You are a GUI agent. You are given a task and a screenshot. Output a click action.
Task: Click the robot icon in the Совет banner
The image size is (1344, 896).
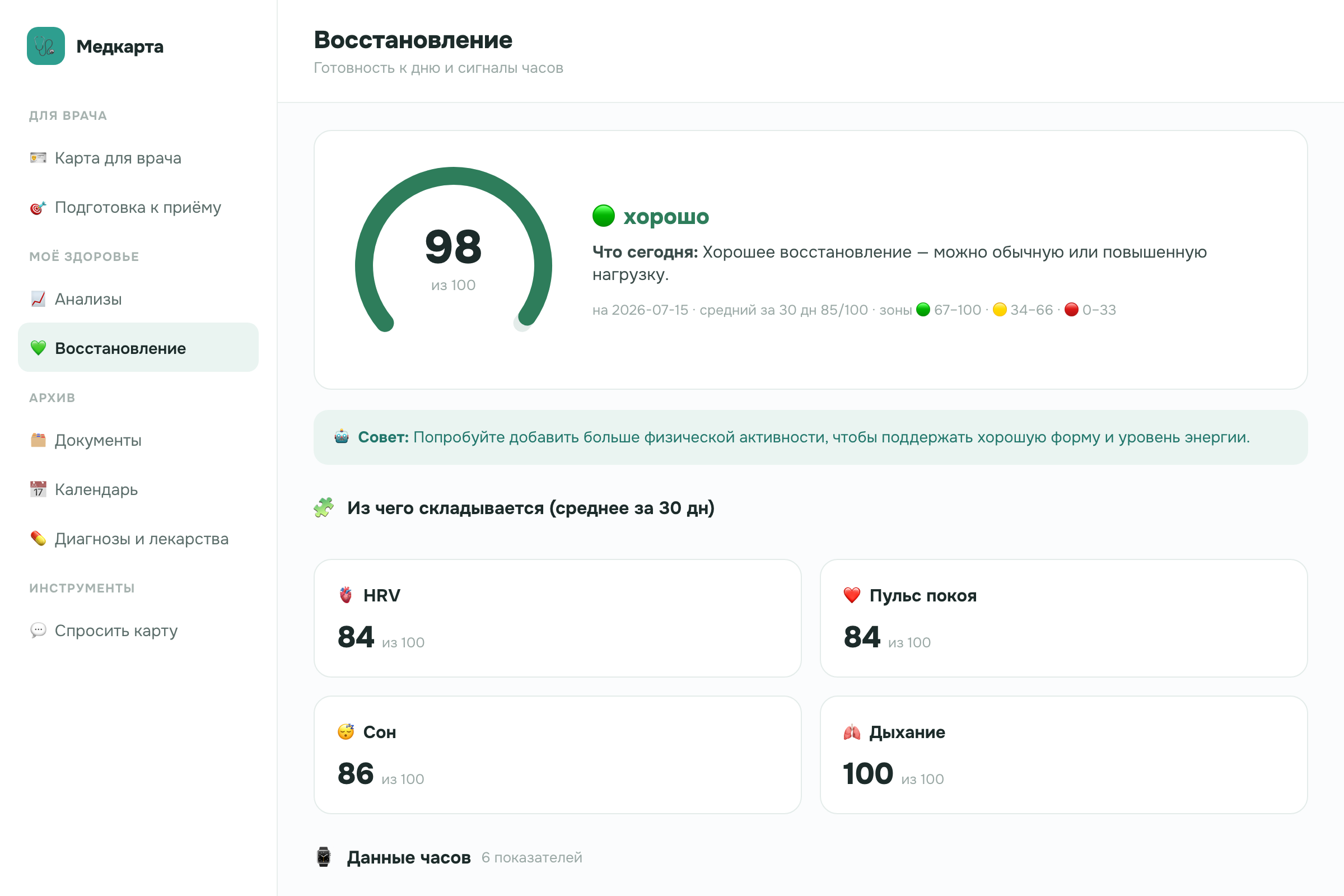tap(342, 437)
